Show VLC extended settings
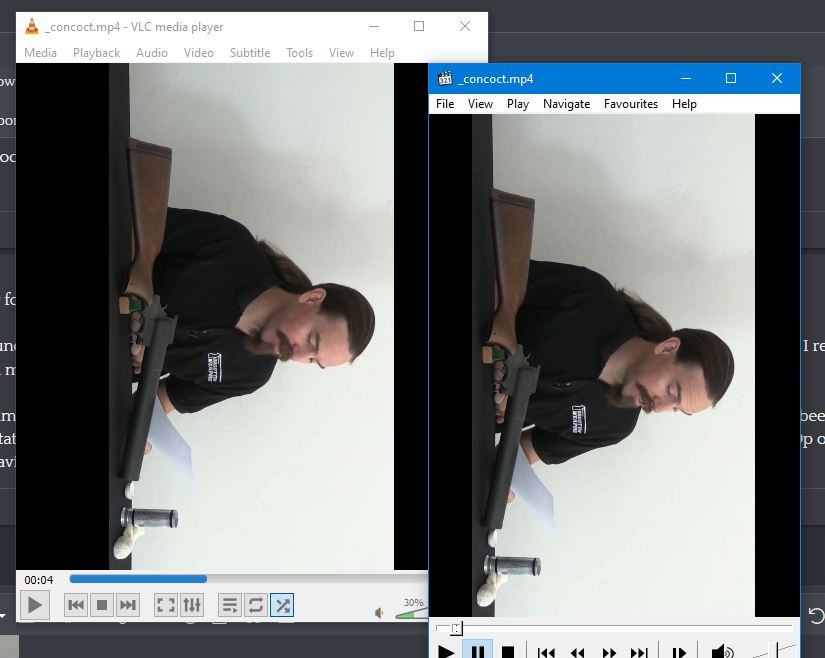The height and width of the screenshot is (658, 825). pos(192,605)
